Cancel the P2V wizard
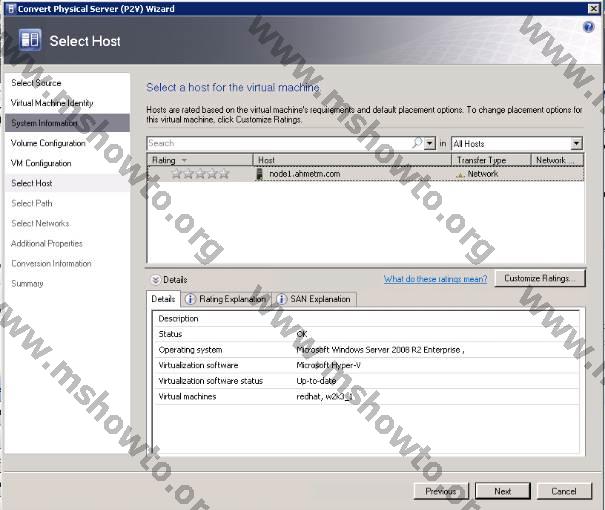605x510 pixels. tap(564, 491)
